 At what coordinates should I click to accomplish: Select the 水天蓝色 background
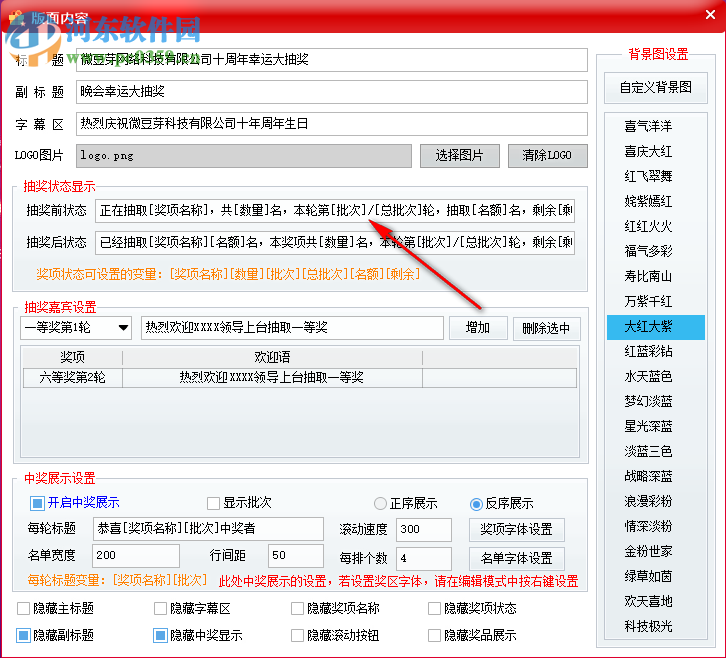[656, 376]
